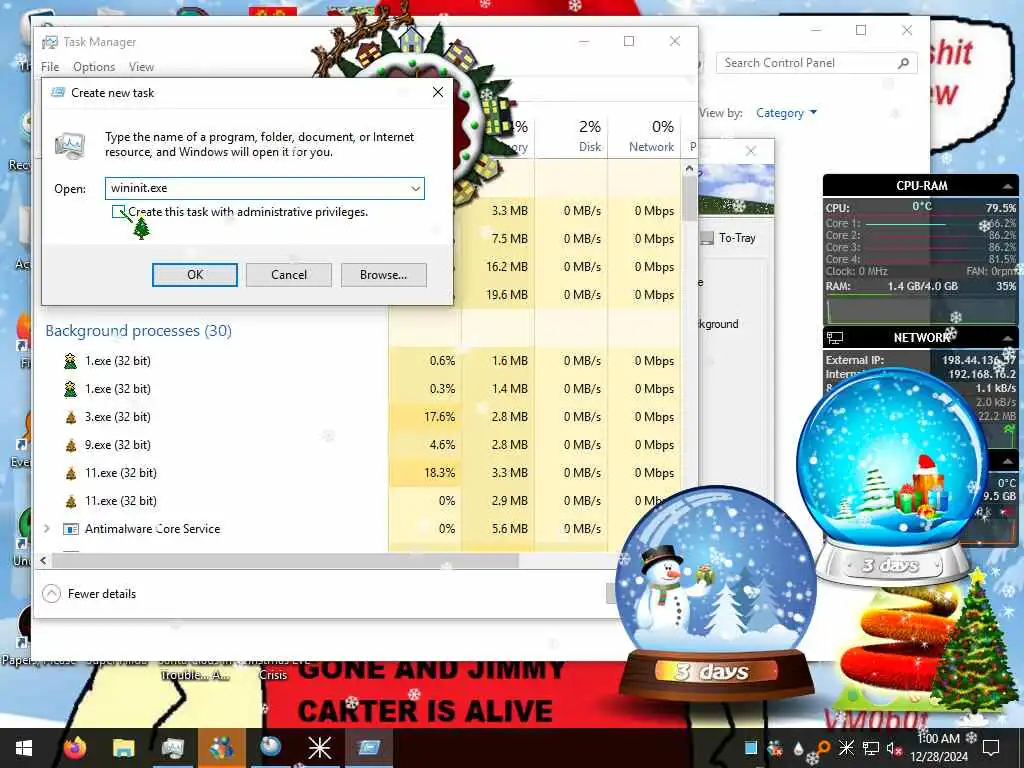Confirm the new task with OK
Screen dimensions: 1024x768
pos(195,275)
